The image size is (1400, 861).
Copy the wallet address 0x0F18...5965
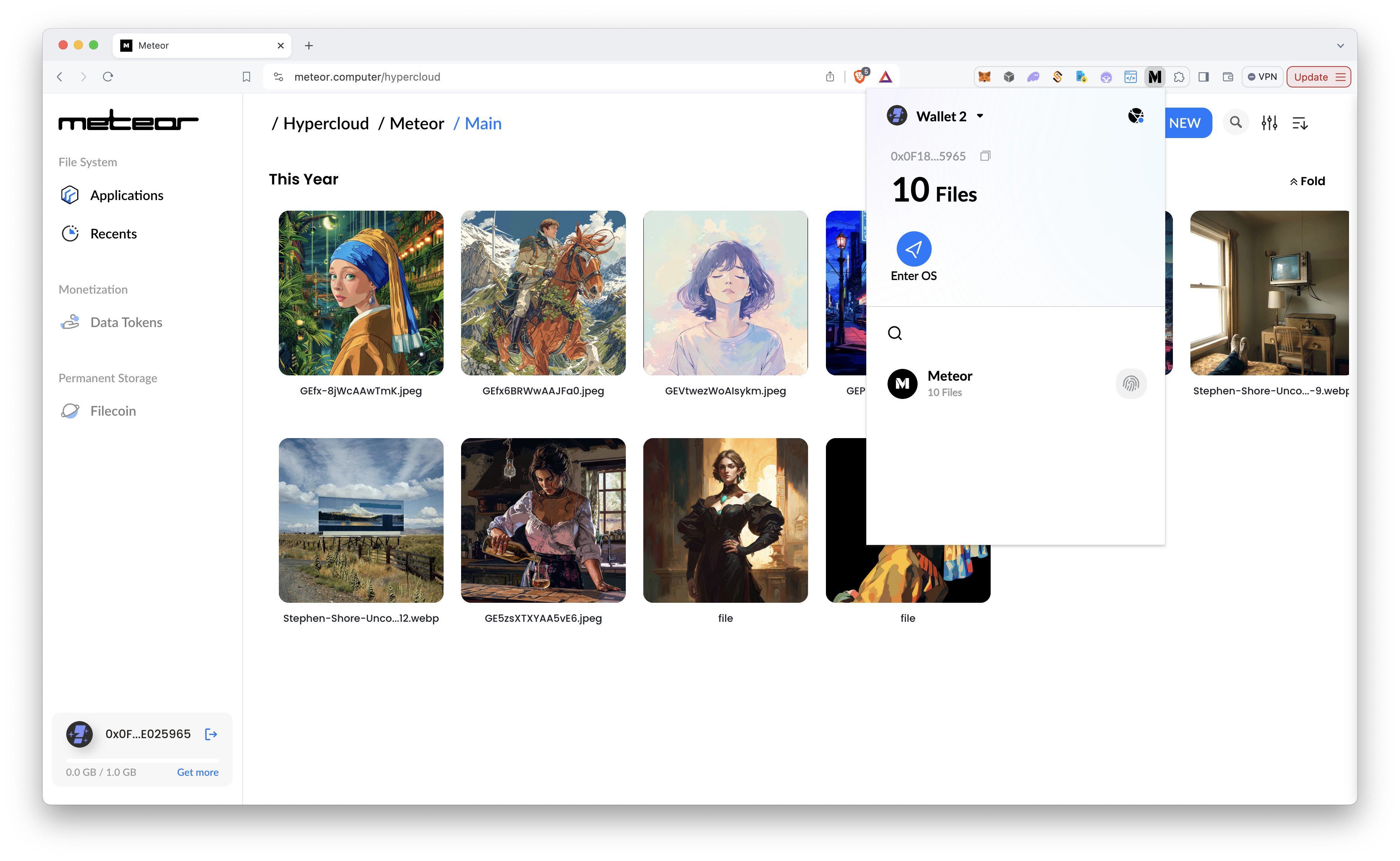[985, 156]
